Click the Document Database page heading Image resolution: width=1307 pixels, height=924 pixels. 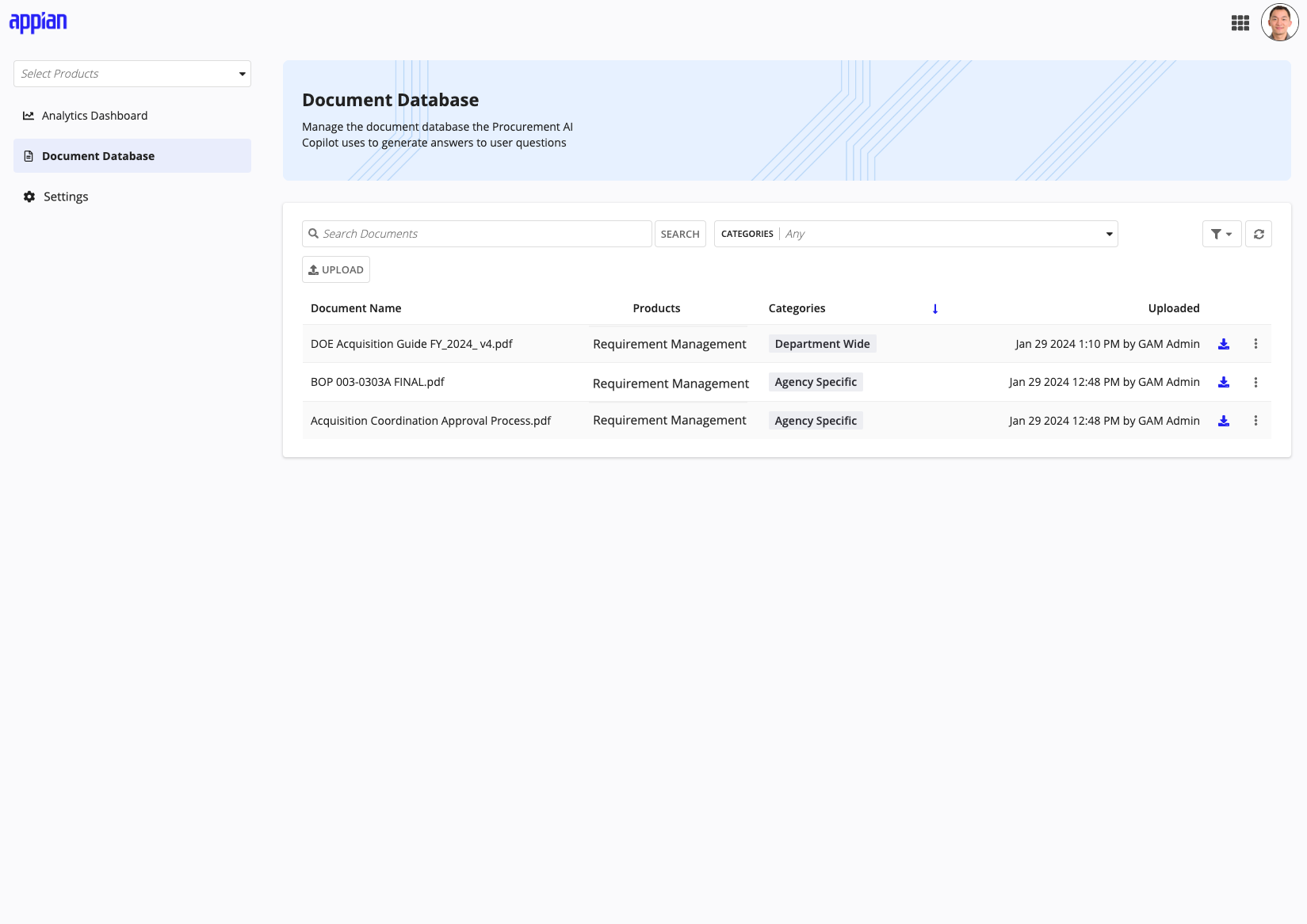tap(390, 100)
